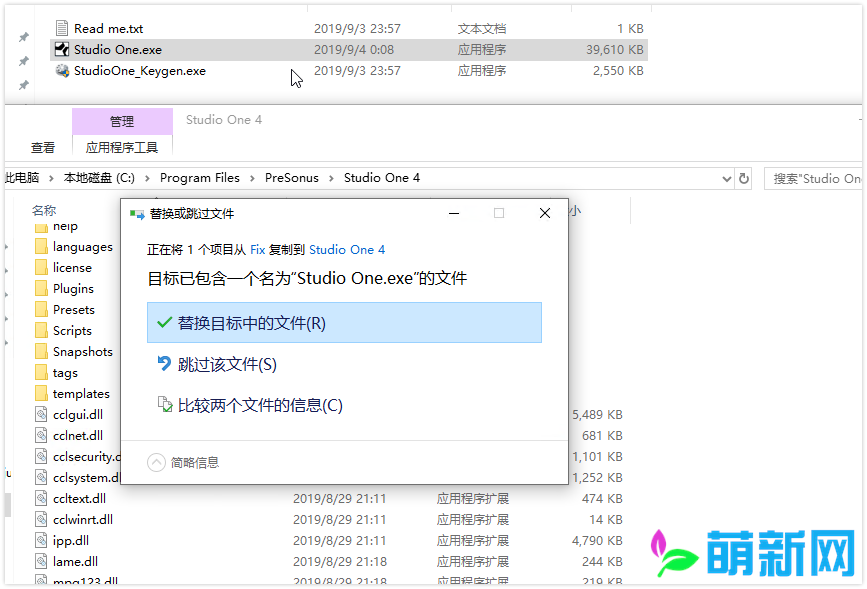867x589 pixels.
Task: Click the Scripts folder icon
Action: 41,330
